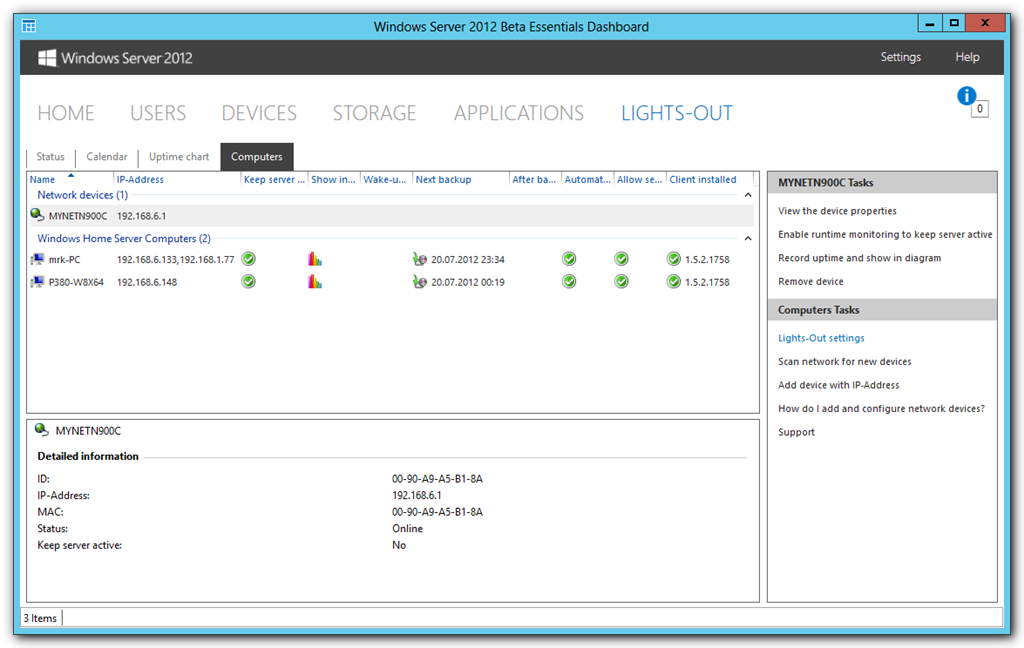This screenshot has width=1024, height=648.
Task: Collapse the Windows Home Server Computers group
Action: coord(748,238)
